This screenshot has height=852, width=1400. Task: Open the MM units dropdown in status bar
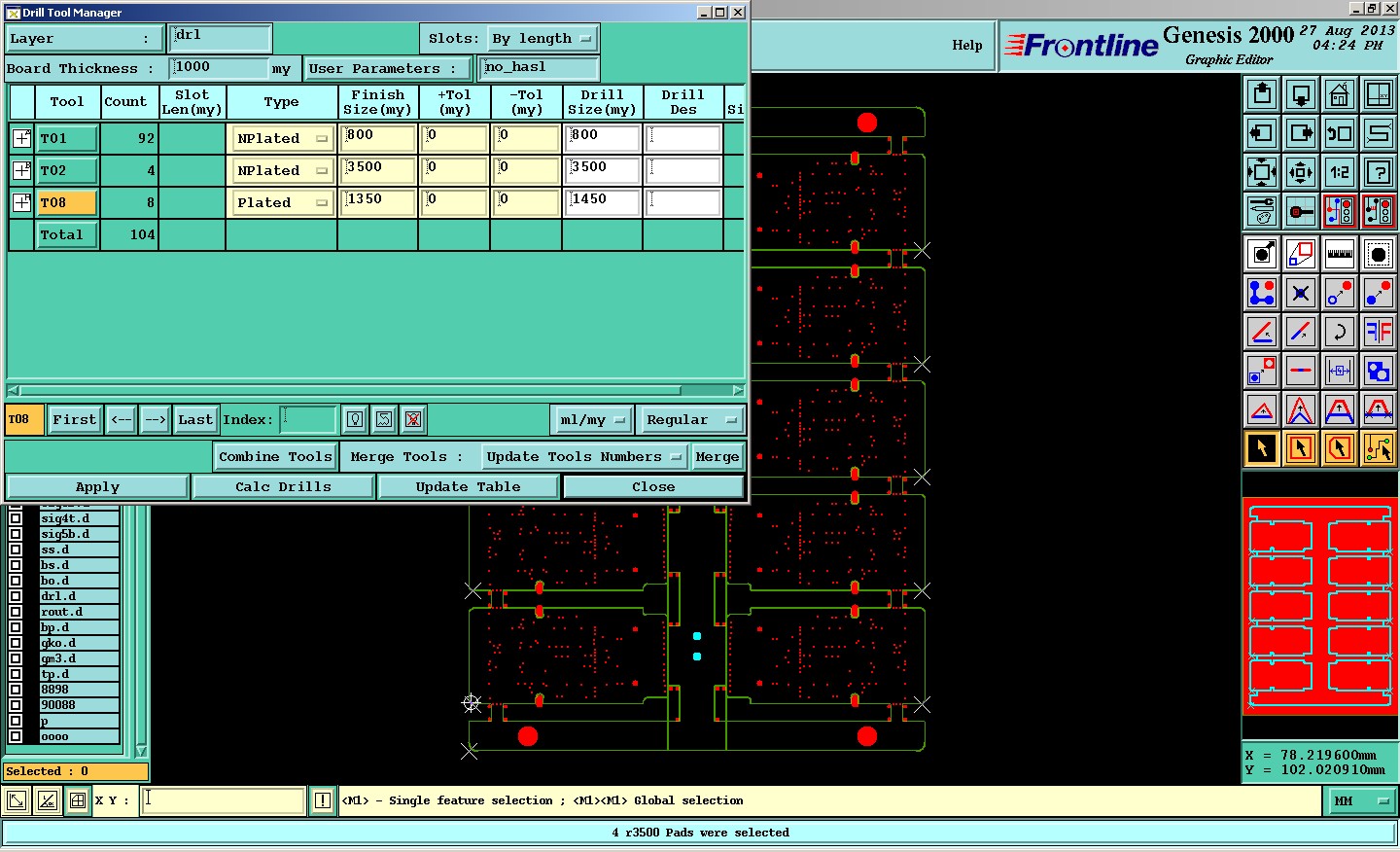[1361, 801]
